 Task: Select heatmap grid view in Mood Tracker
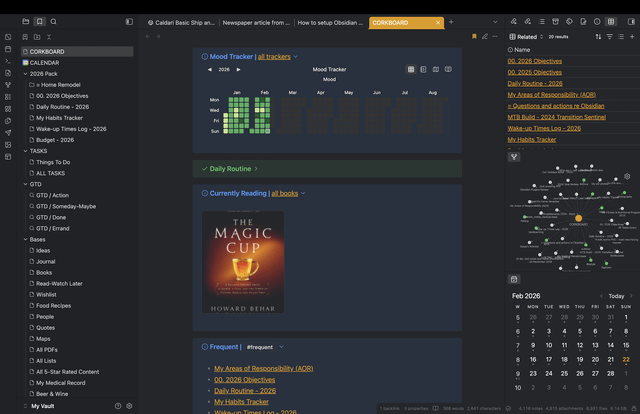(411, 69)
